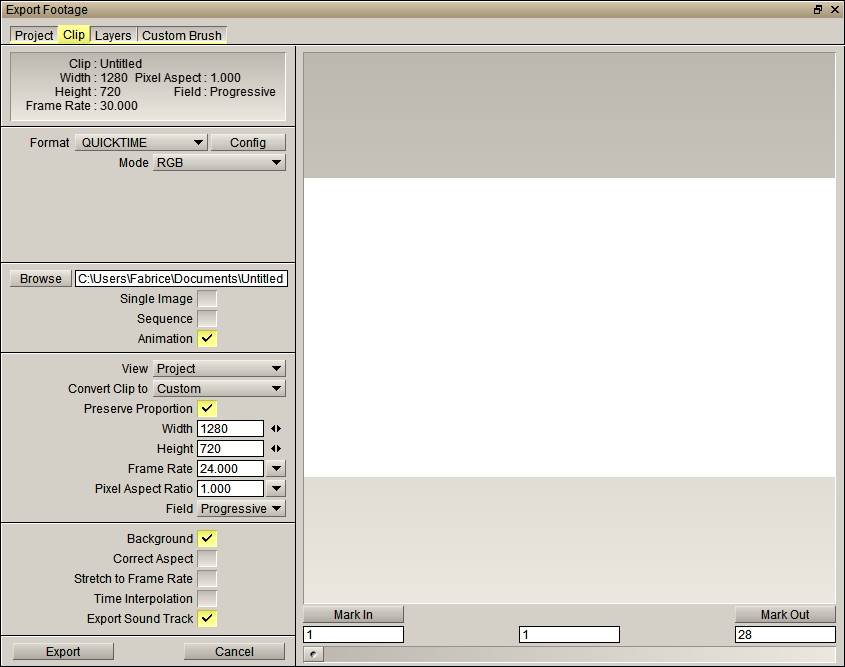Toggle the Background checkbox
Image resolution: width=845 pixels, height=667 pixels.
[x=207, y=539]
